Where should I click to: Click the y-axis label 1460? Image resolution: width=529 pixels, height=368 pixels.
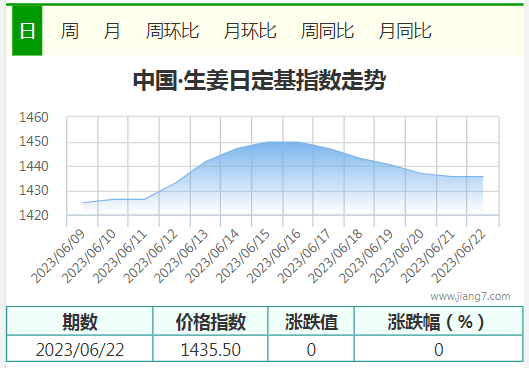click(x=34, y=117)
